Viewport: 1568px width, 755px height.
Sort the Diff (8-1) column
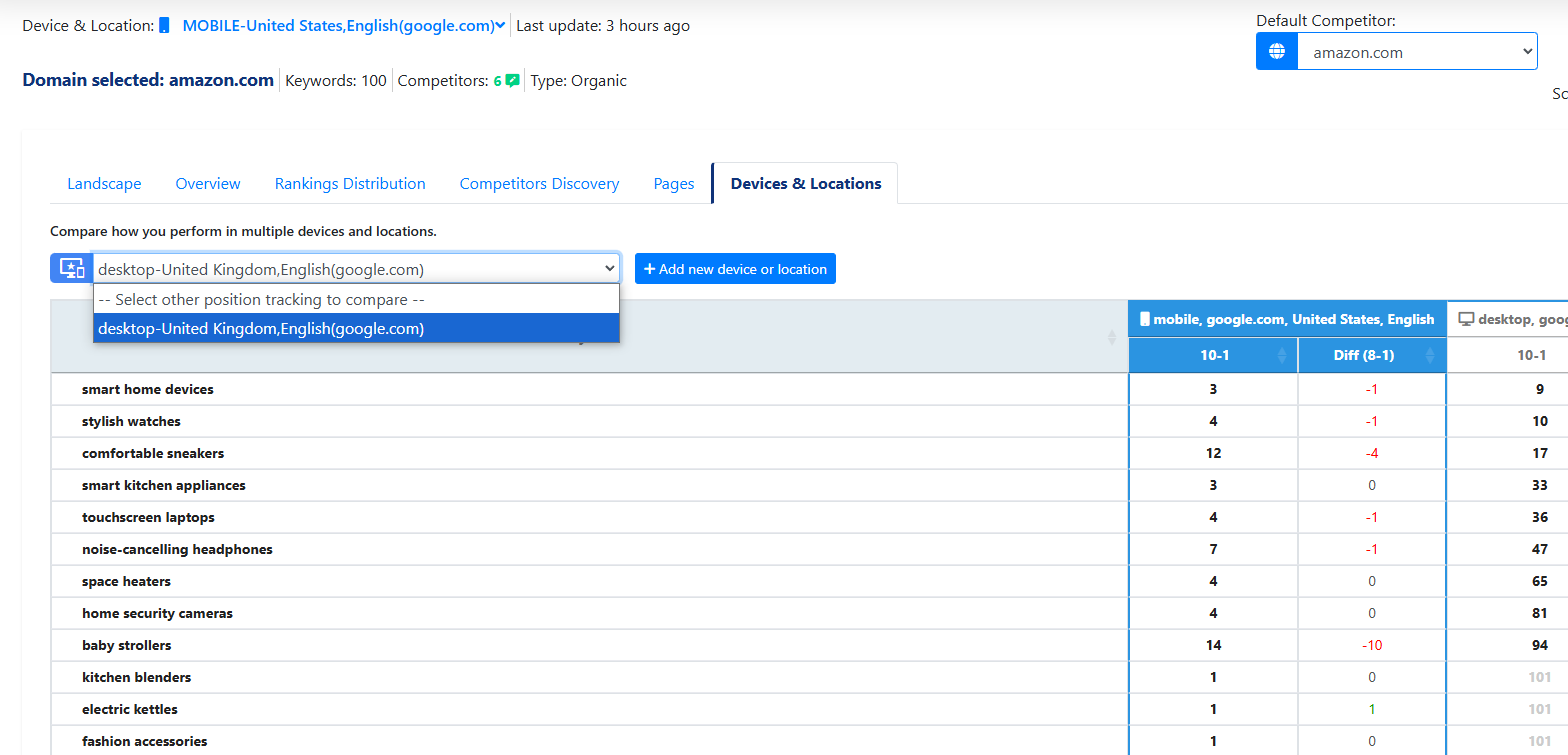[1372, 355]
